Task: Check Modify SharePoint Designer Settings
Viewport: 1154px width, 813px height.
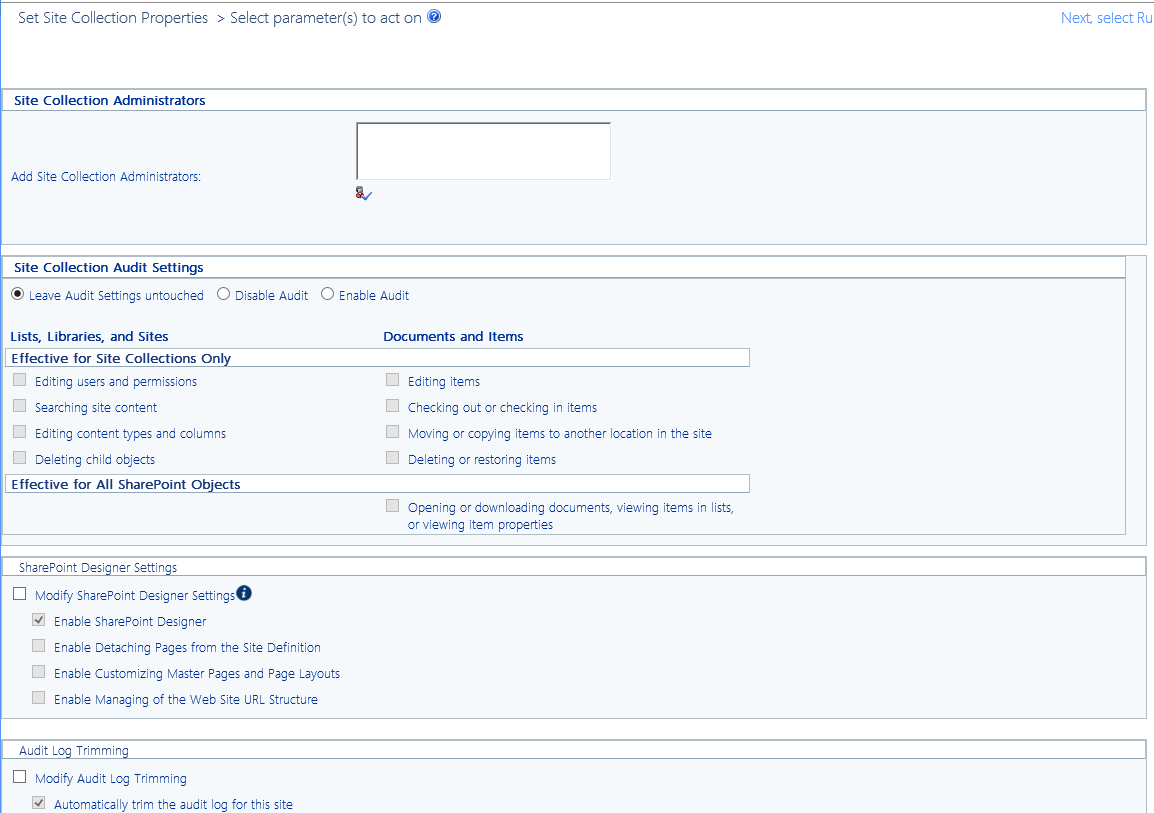Action: [x=19, y=592]
